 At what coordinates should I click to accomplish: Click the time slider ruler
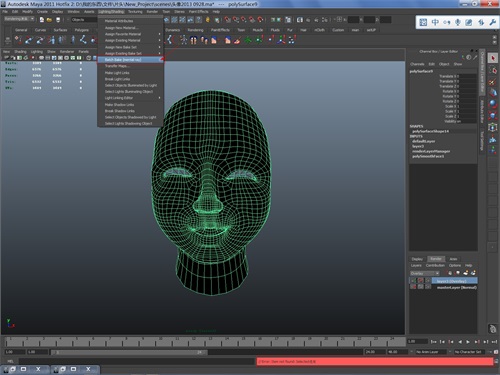[204, 342]
